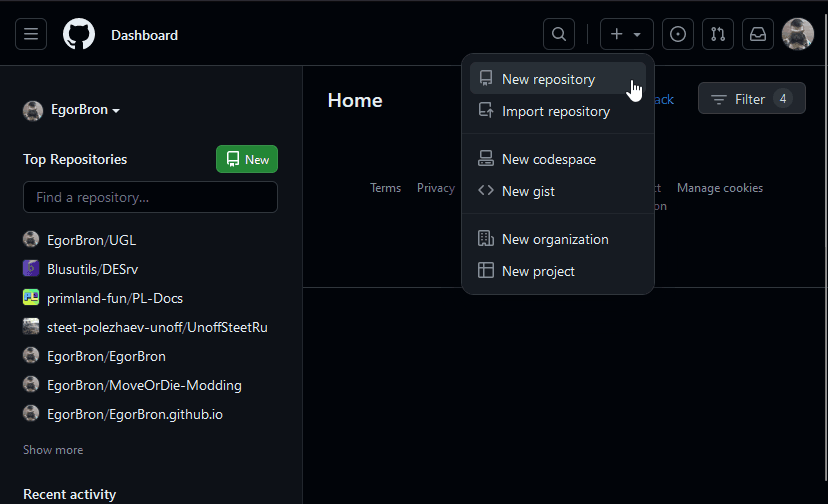Open the search magnifier button
This screenshot has height=504, width=828.
tap(559, 34)
